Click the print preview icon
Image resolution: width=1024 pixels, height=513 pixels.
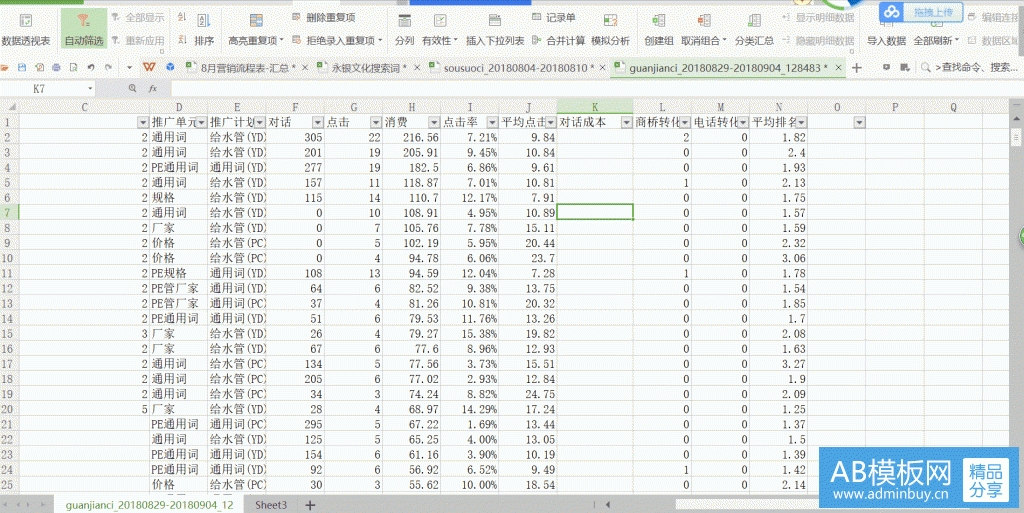pyautogui.click(x=74, y=67)
